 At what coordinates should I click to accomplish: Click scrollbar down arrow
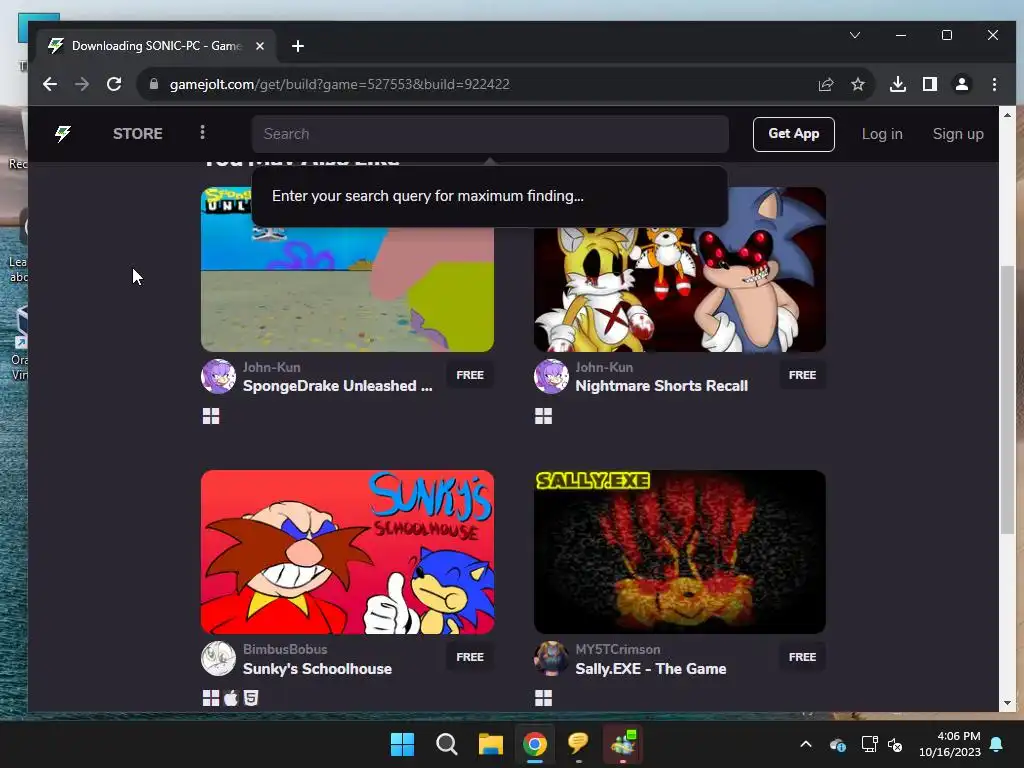(x=1007, y=703)
